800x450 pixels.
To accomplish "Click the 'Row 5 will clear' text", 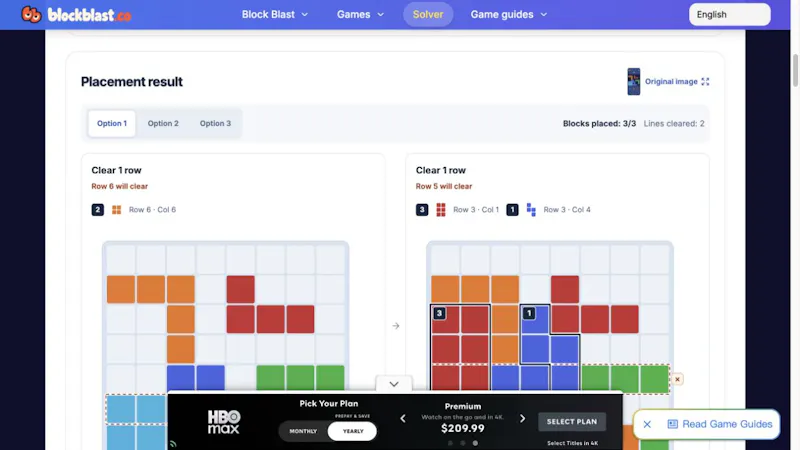I will pyautogui.click(x=444, y=186).
